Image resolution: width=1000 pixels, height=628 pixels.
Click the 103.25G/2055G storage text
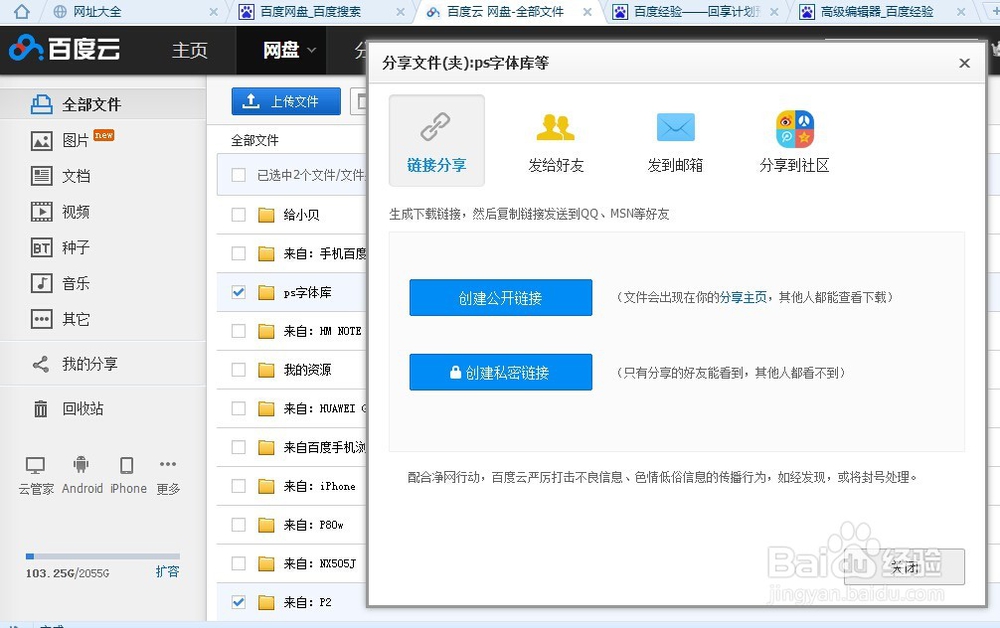68,573
